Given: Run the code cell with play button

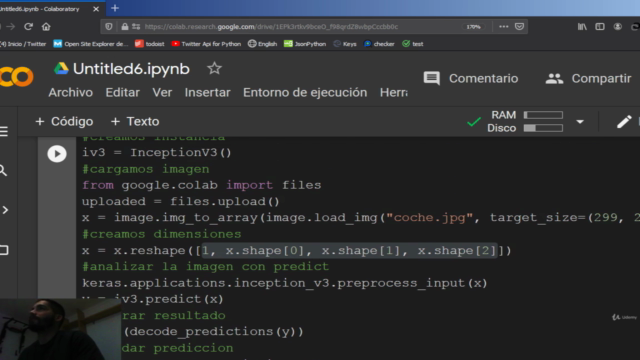Looking at the screenshot, I should [57, 154].
